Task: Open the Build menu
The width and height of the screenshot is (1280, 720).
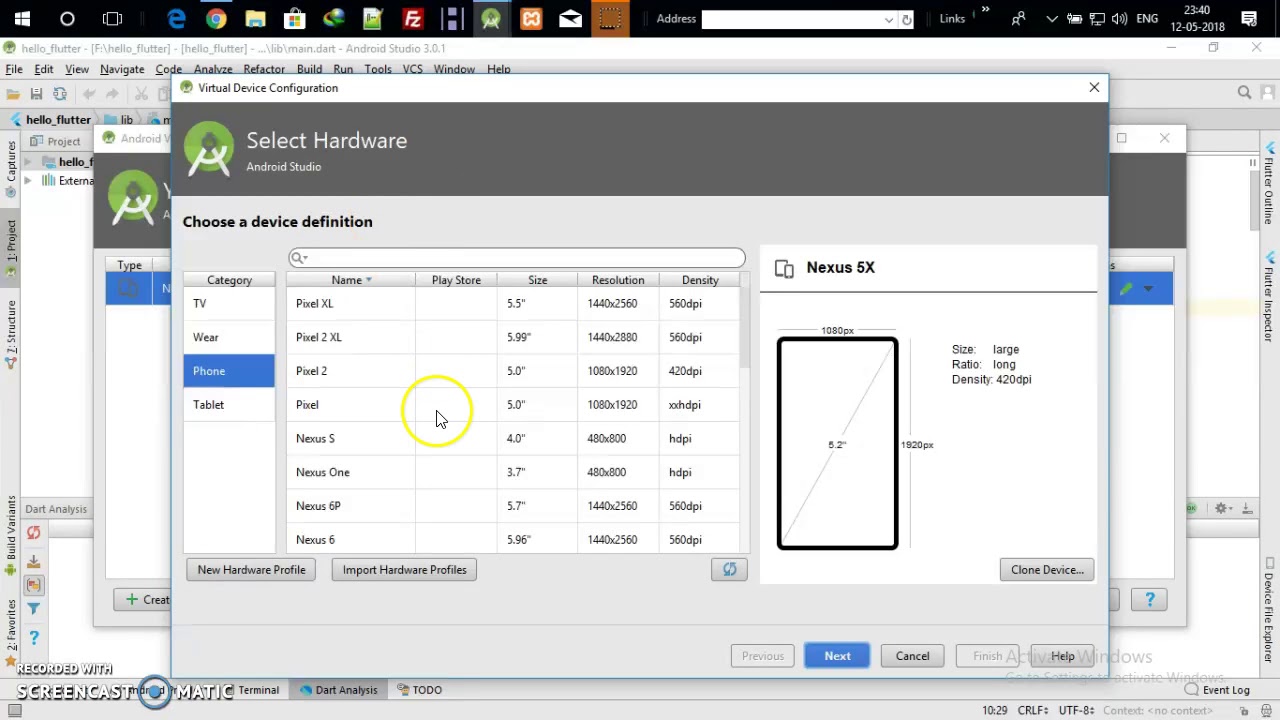Action: point(309,69)
